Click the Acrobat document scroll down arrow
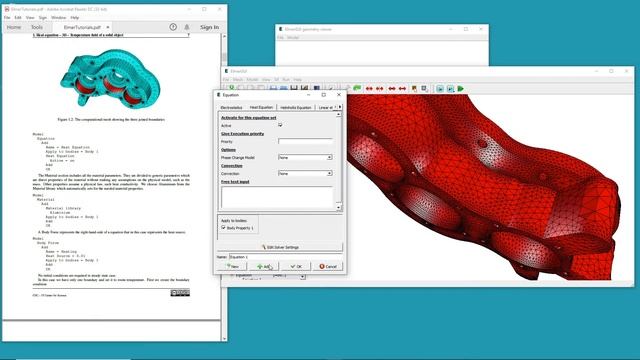The height and width of the screenshot is (360, 640). click(224, 338)
